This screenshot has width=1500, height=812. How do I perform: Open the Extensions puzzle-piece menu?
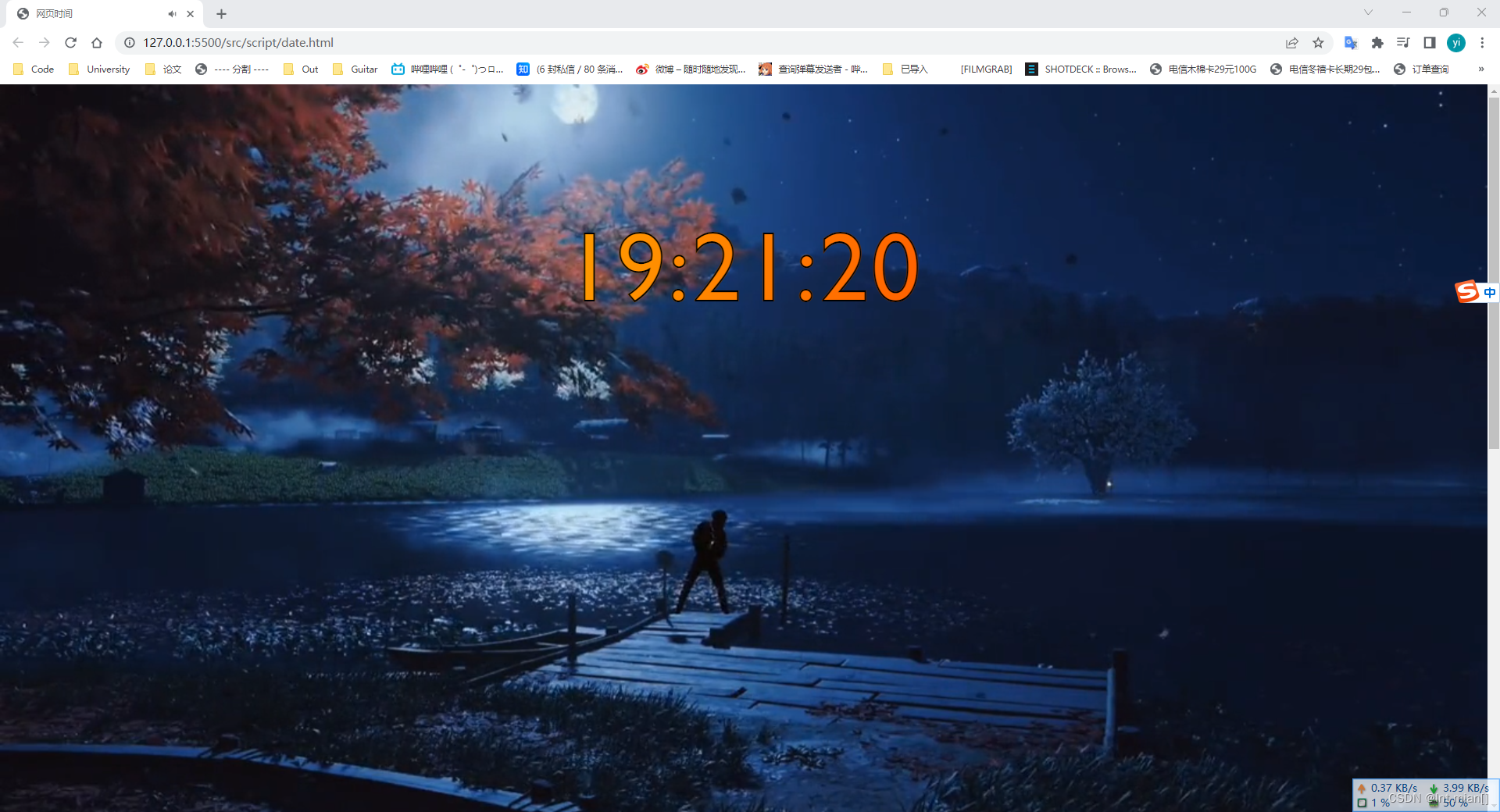(1377, 43)
